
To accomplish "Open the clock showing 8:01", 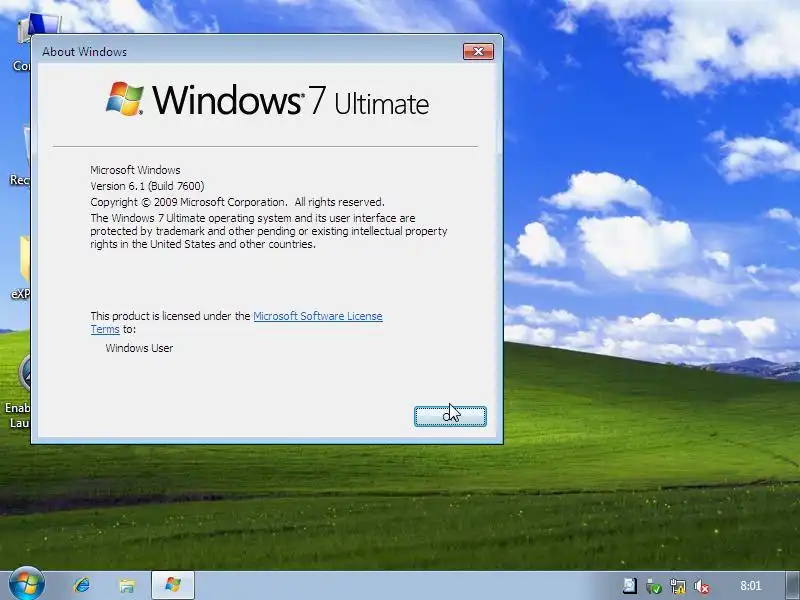I will tap(751, 586).
